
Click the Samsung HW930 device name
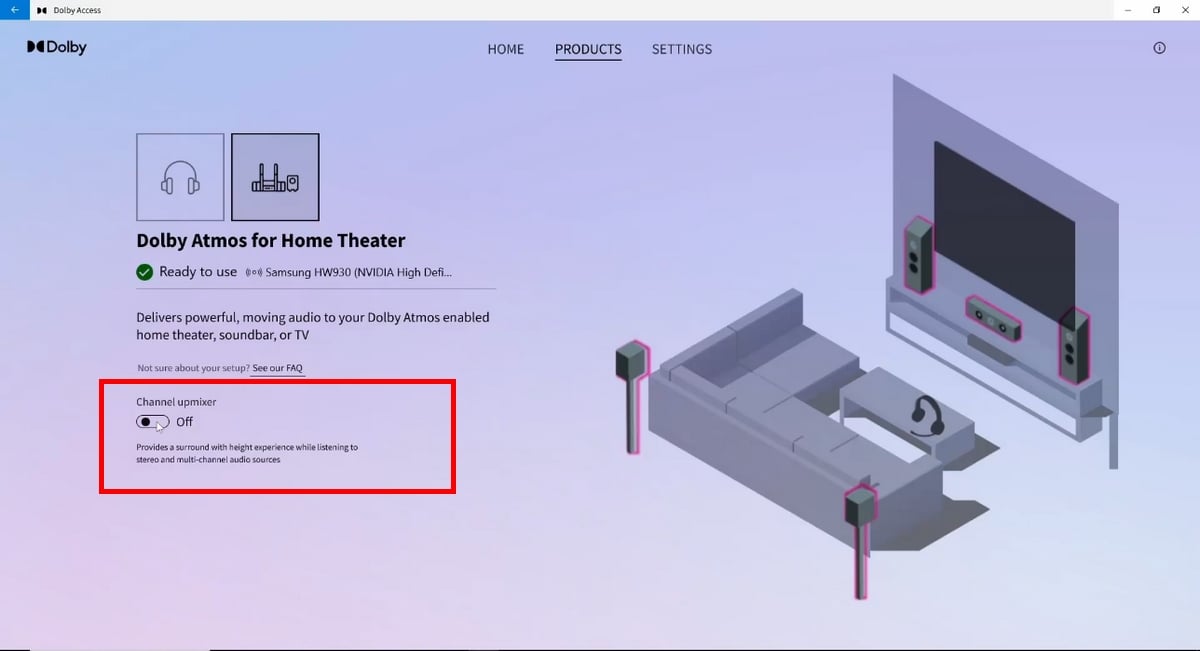pyautogui.click(x=358, y=272)
